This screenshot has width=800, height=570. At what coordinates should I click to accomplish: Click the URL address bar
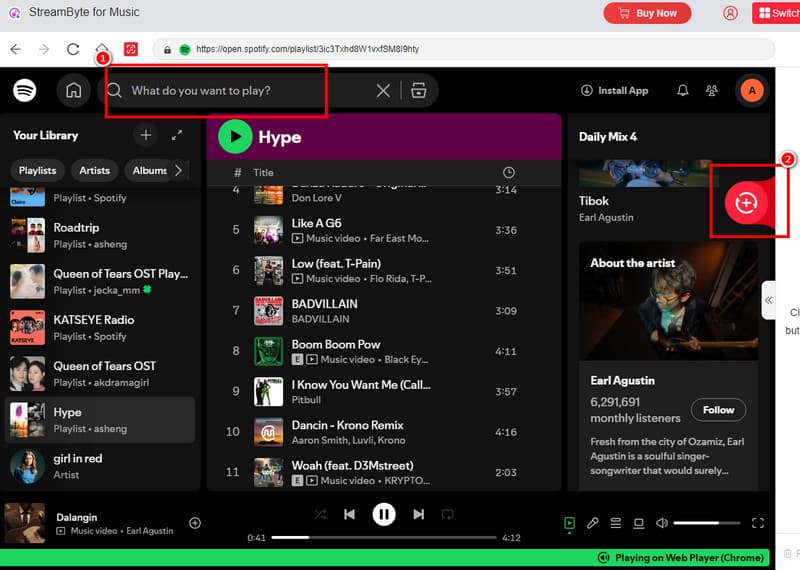pyautogui.click(x=463, y=49)
